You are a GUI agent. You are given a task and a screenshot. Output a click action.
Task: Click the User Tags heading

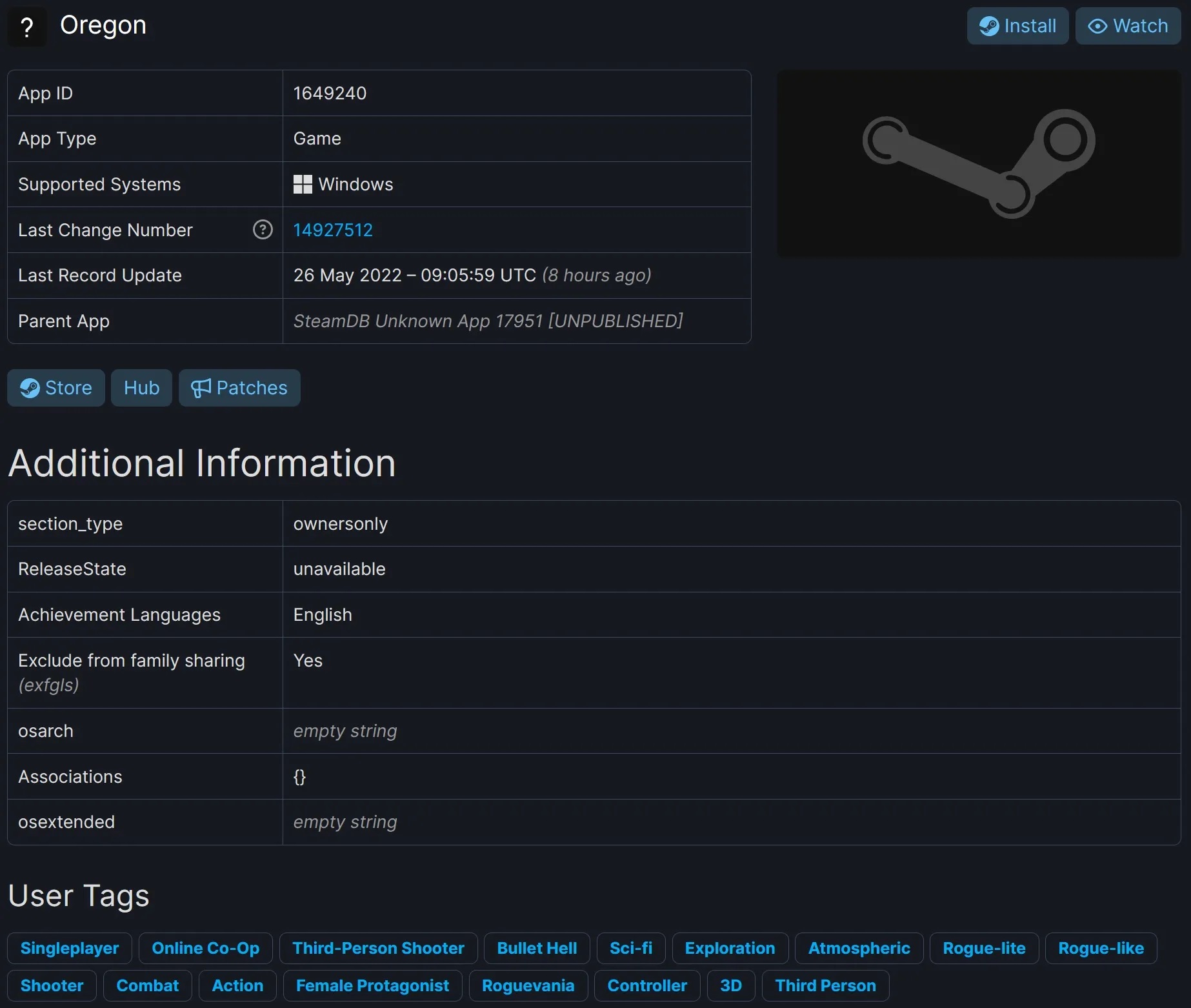point(79,896)
